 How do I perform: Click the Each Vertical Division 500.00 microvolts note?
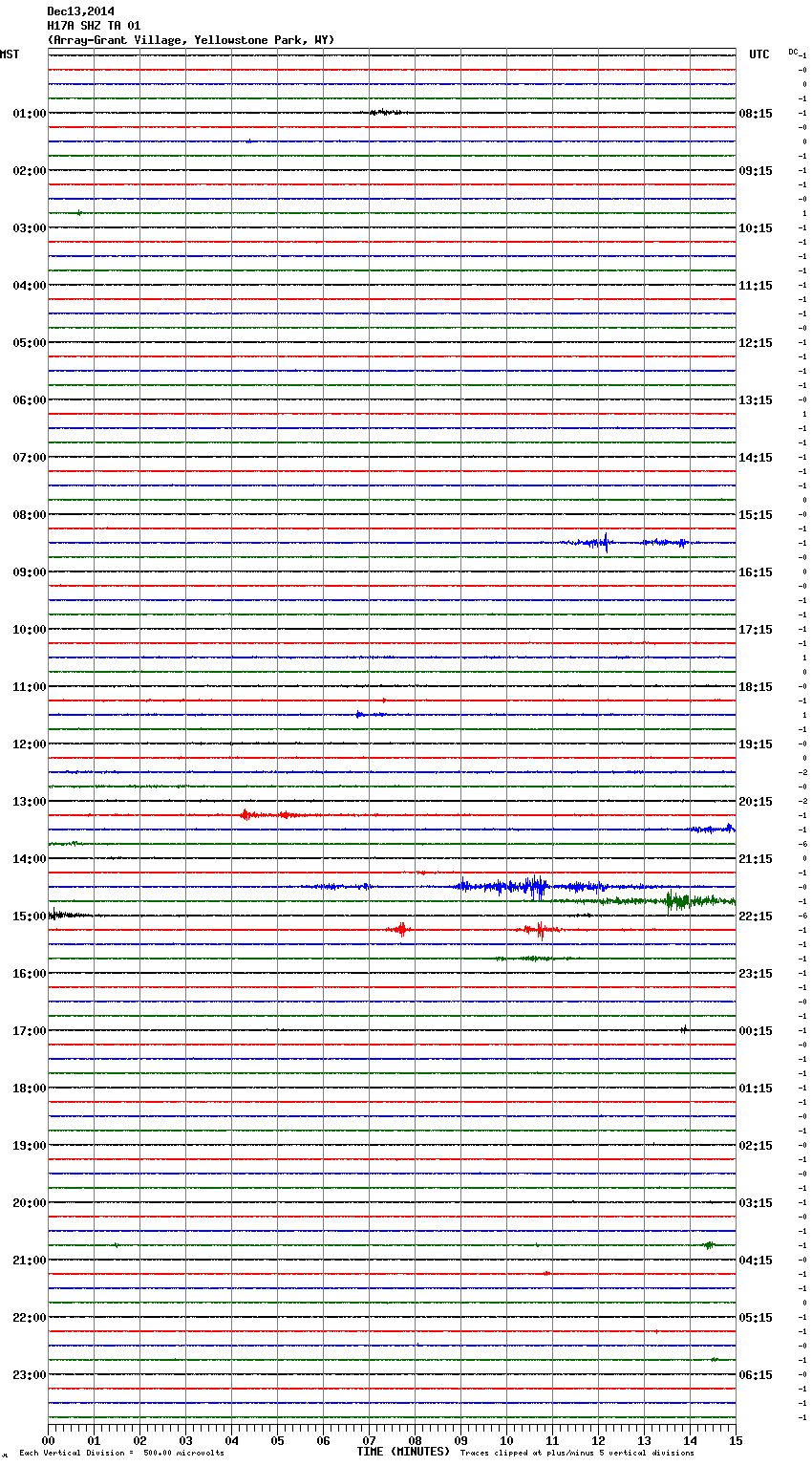click(x=121, y=1453)
